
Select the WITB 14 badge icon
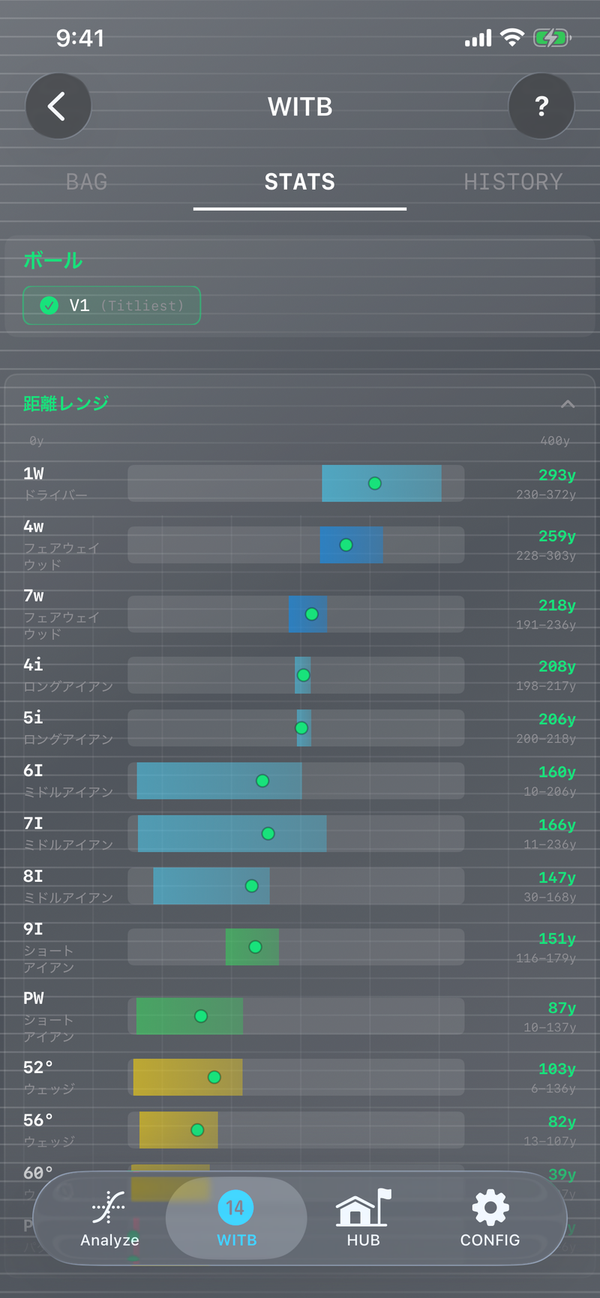(x=235, y=1207)
